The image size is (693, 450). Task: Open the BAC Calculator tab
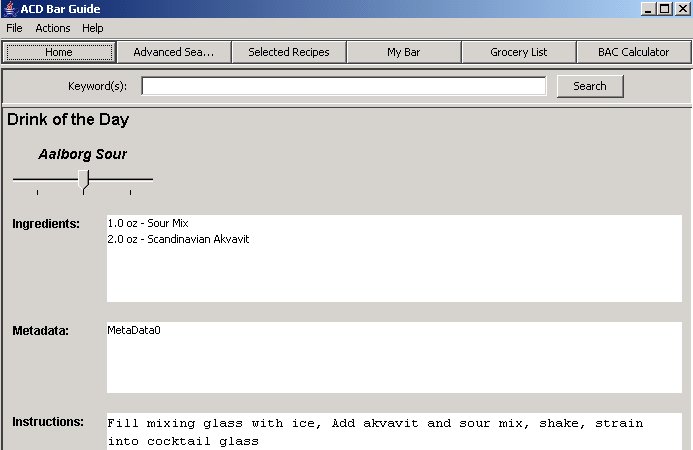pyautogui.click(x=633, y=52)
